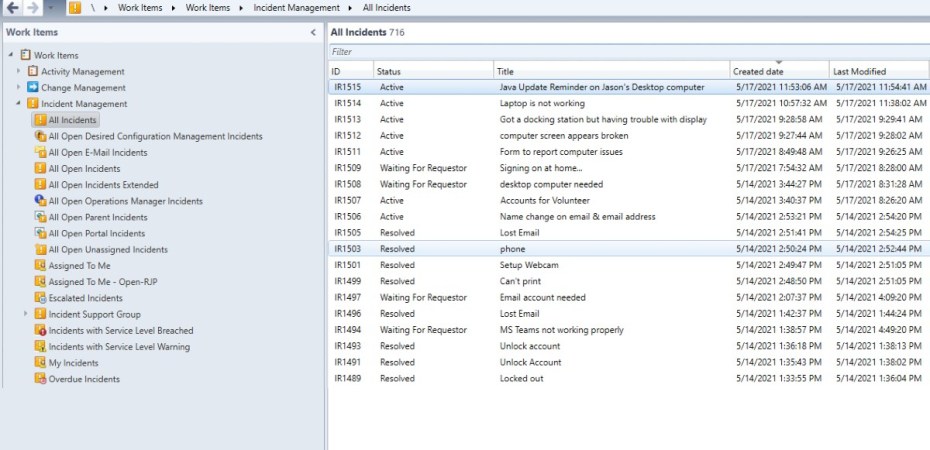The height and width of the screenshot is (450, 930).
Task: Go back with the back arrow
Action: click(x=11, y=8)
